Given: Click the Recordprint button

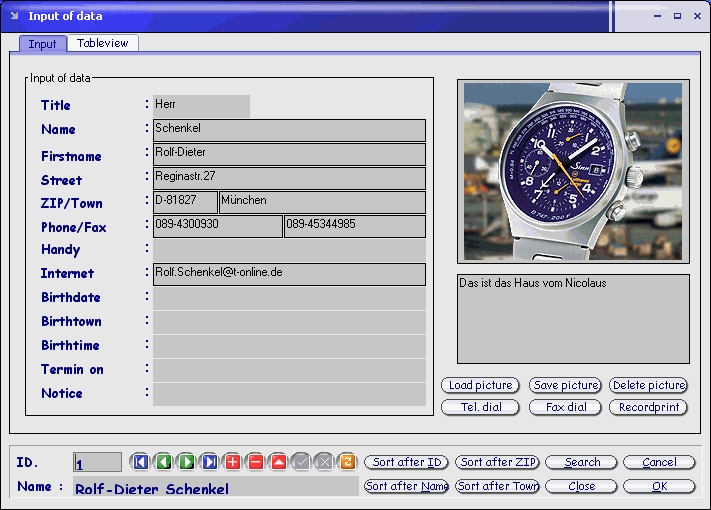Looking at the screenshot, I should click(648, 407).
